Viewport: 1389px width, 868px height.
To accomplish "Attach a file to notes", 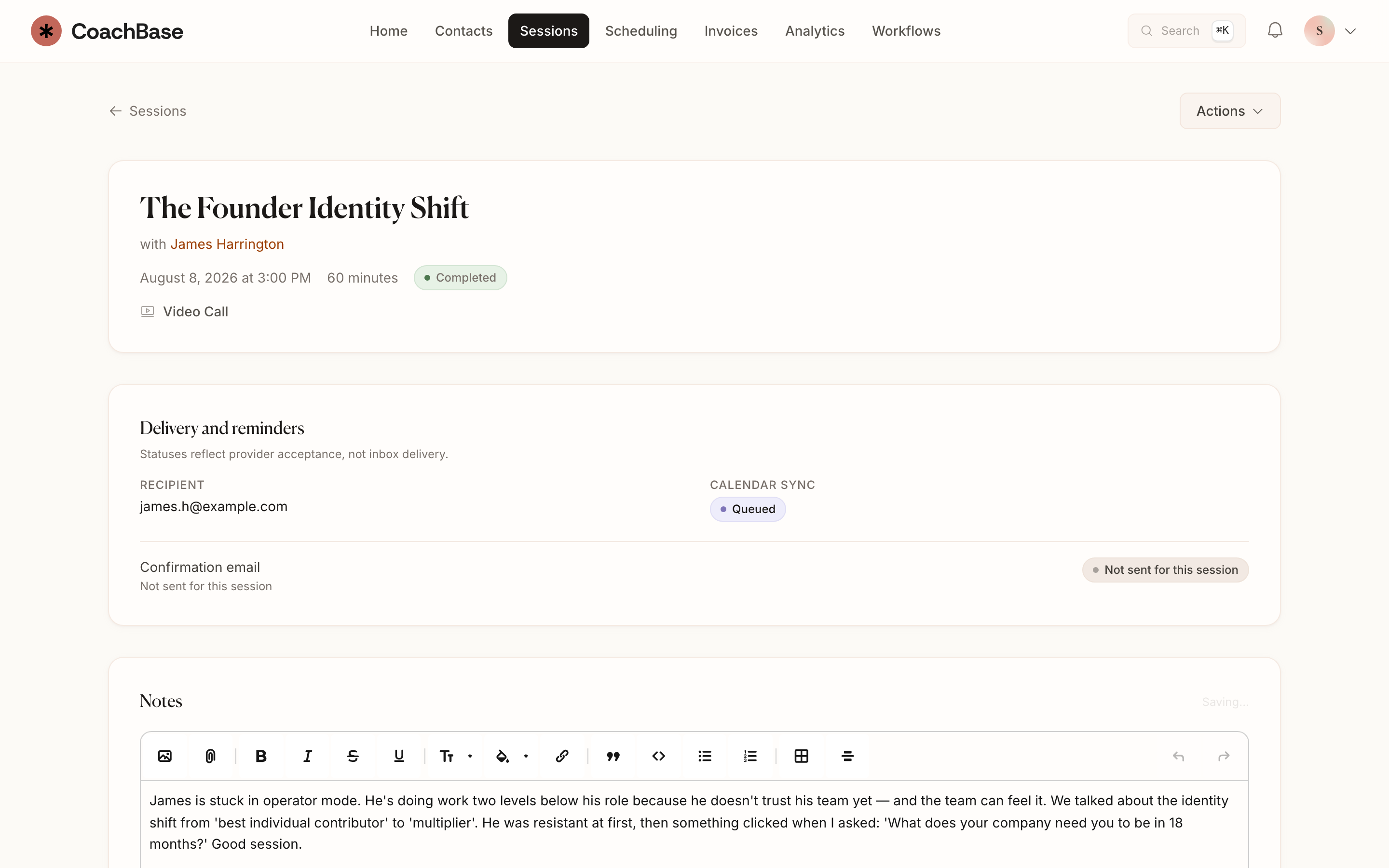I will 211,756.
